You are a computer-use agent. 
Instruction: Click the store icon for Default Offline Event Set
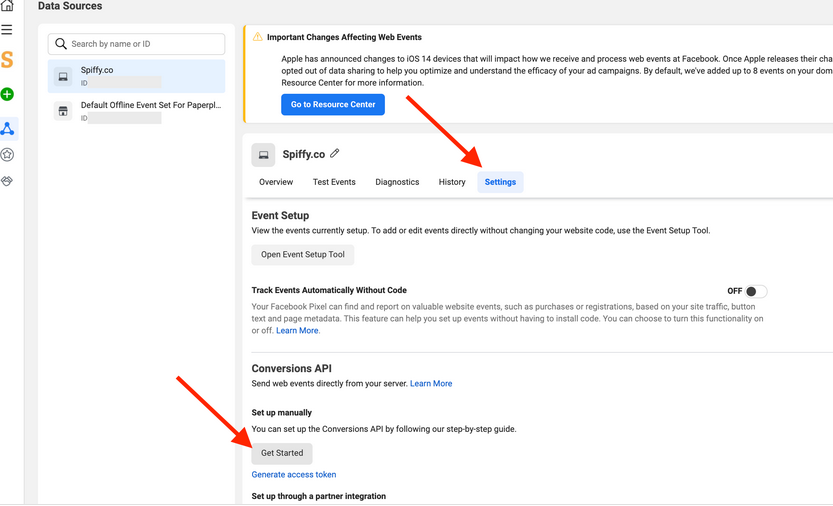point(63,111)
